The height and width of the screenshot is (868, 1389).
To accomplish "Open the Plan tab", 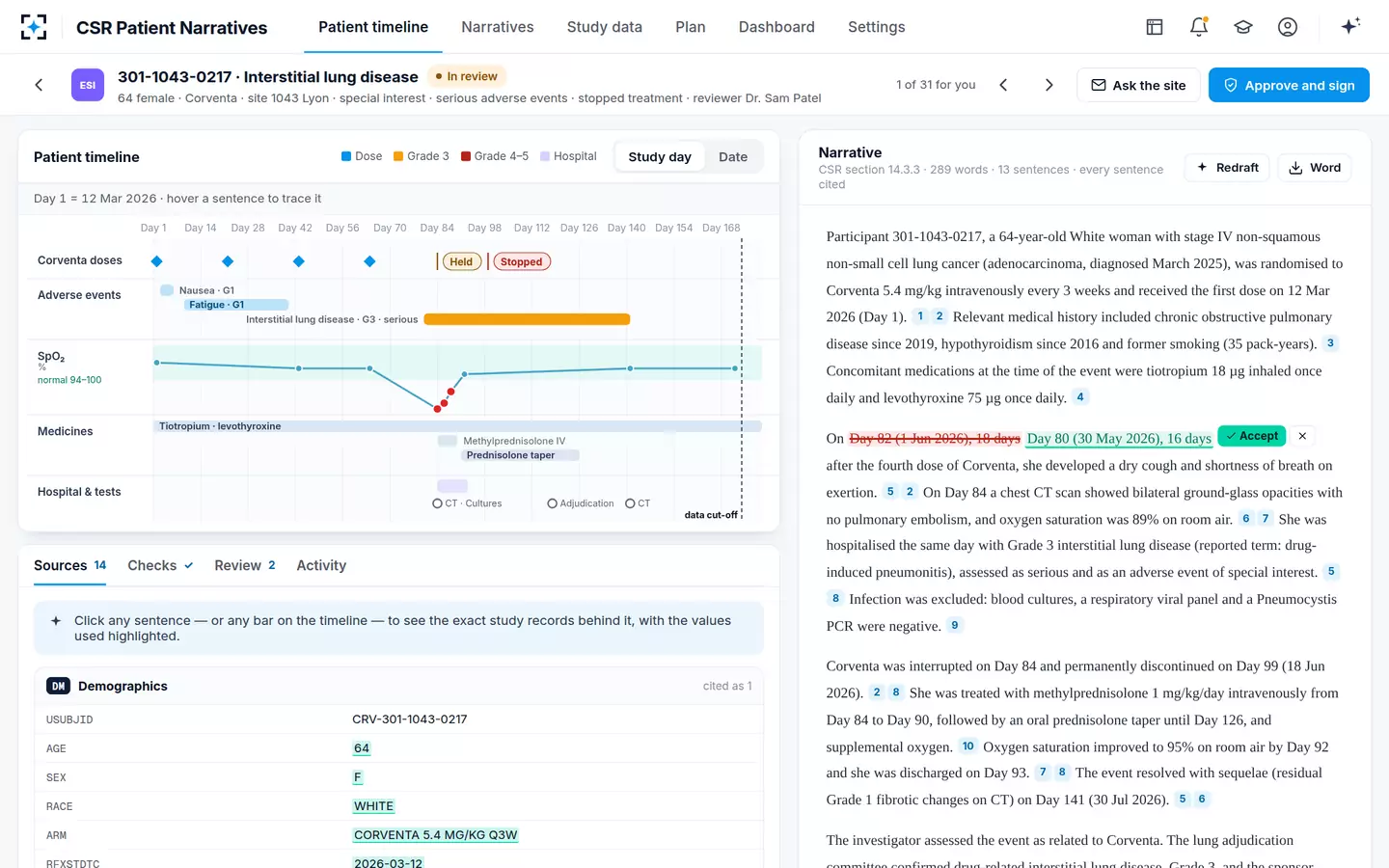I will (x=691, y=27).
